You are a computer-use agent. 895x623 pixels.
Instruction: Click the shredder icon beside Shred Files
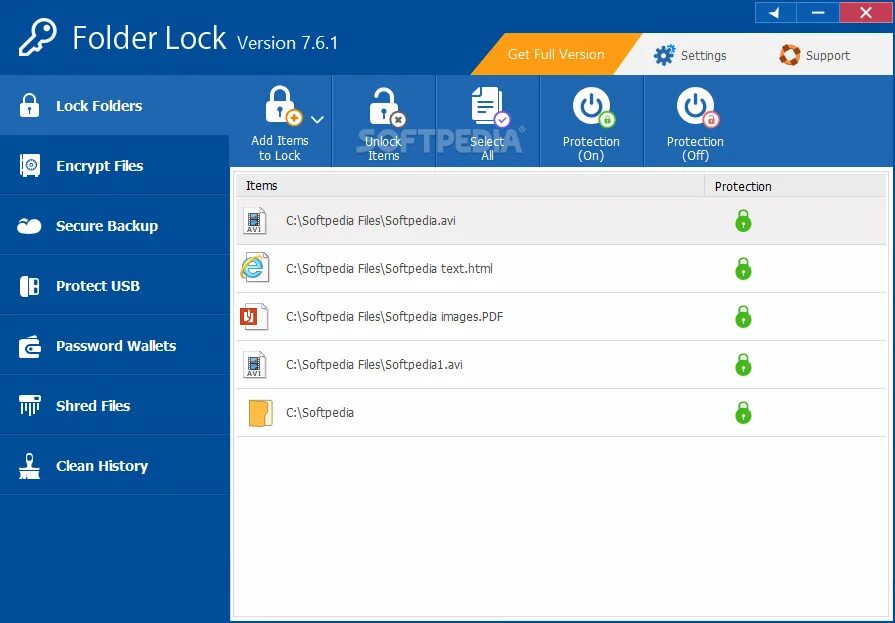(x=30, y=405)
